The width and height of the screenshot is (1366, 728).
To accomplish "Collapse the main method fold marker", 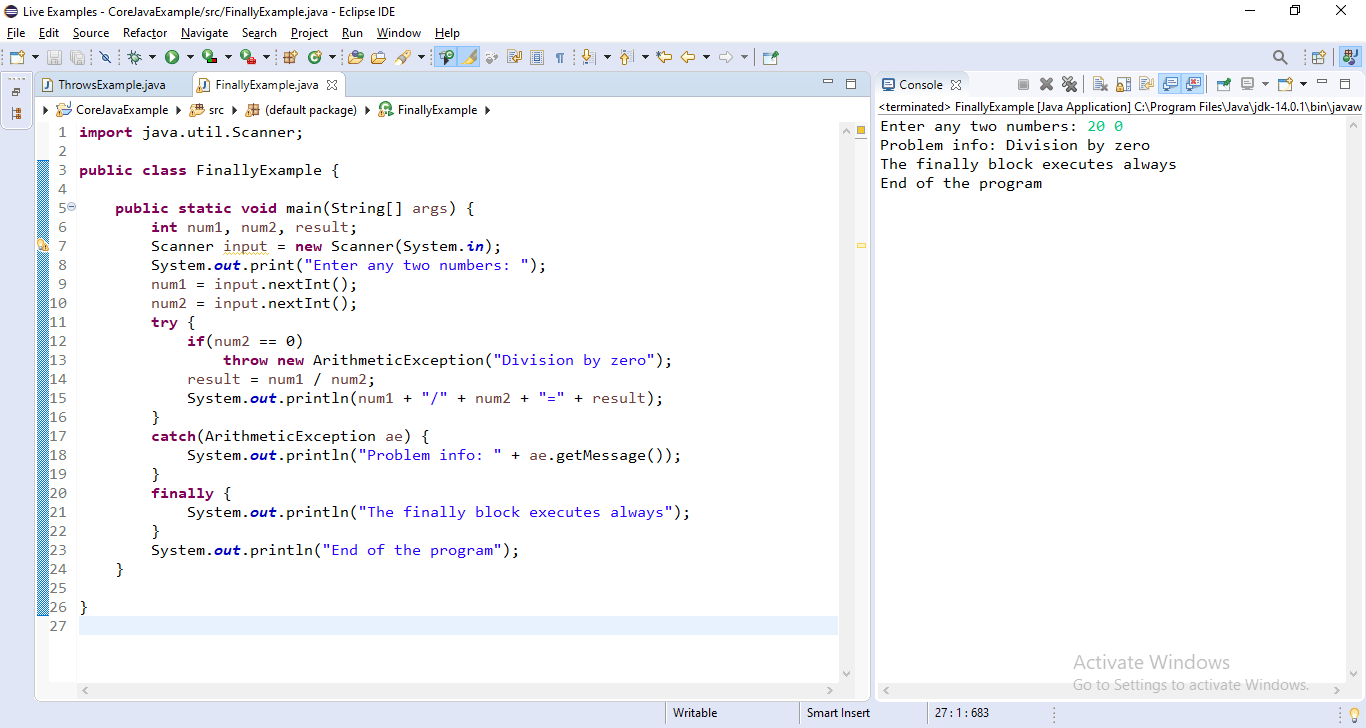I will [71, 207].
